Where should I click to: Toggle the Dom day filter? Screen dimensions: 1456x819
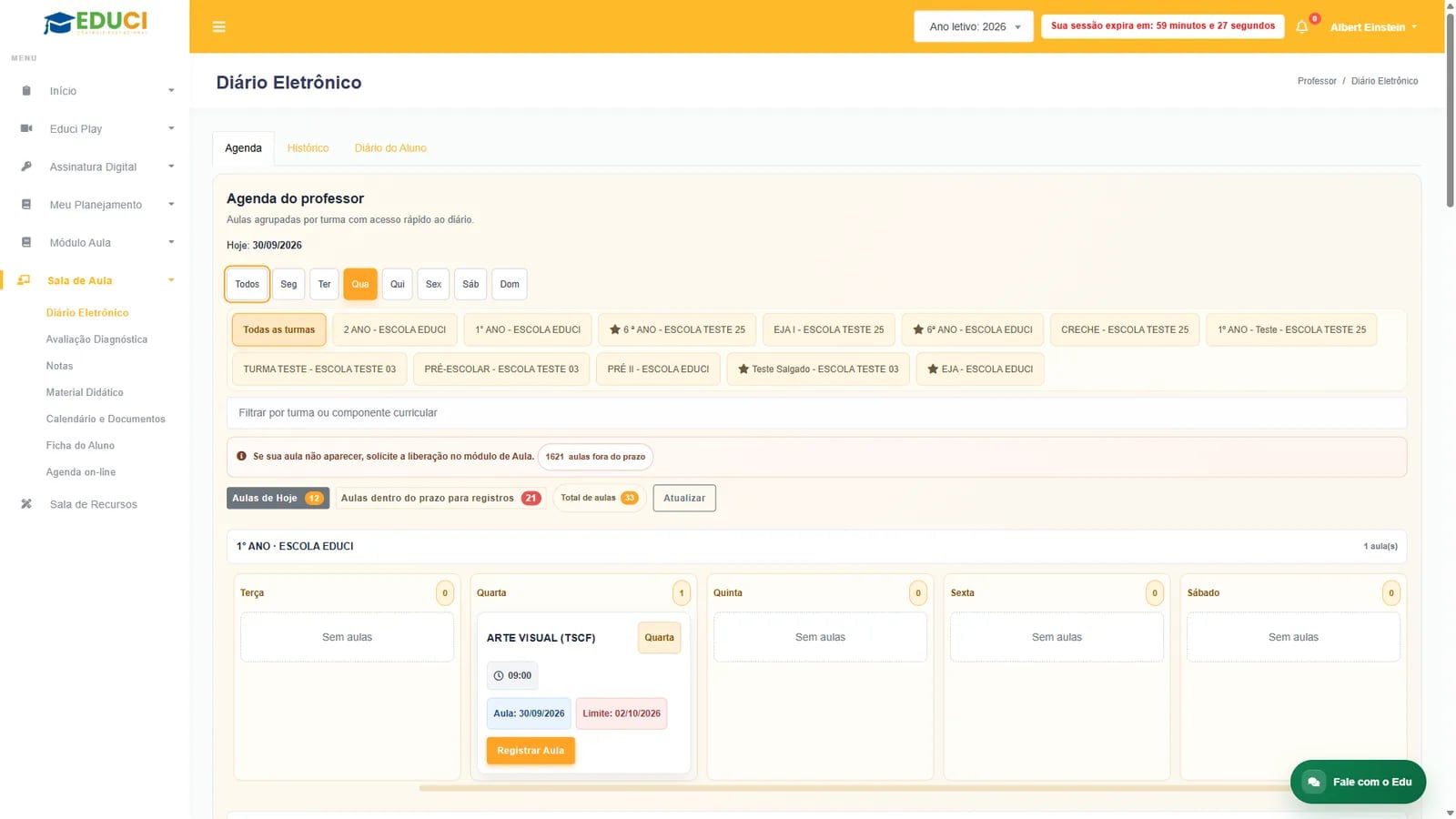510,284
